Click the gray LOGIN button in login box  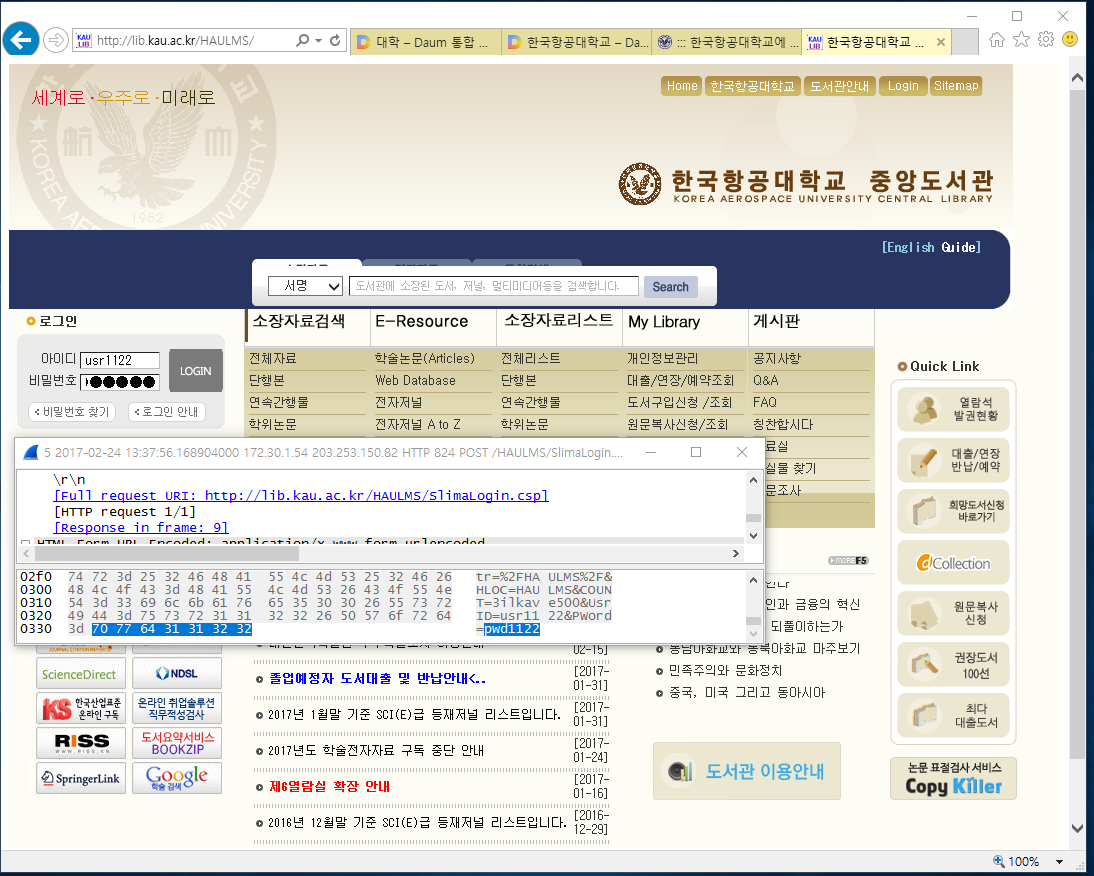(x=196, y=370)
